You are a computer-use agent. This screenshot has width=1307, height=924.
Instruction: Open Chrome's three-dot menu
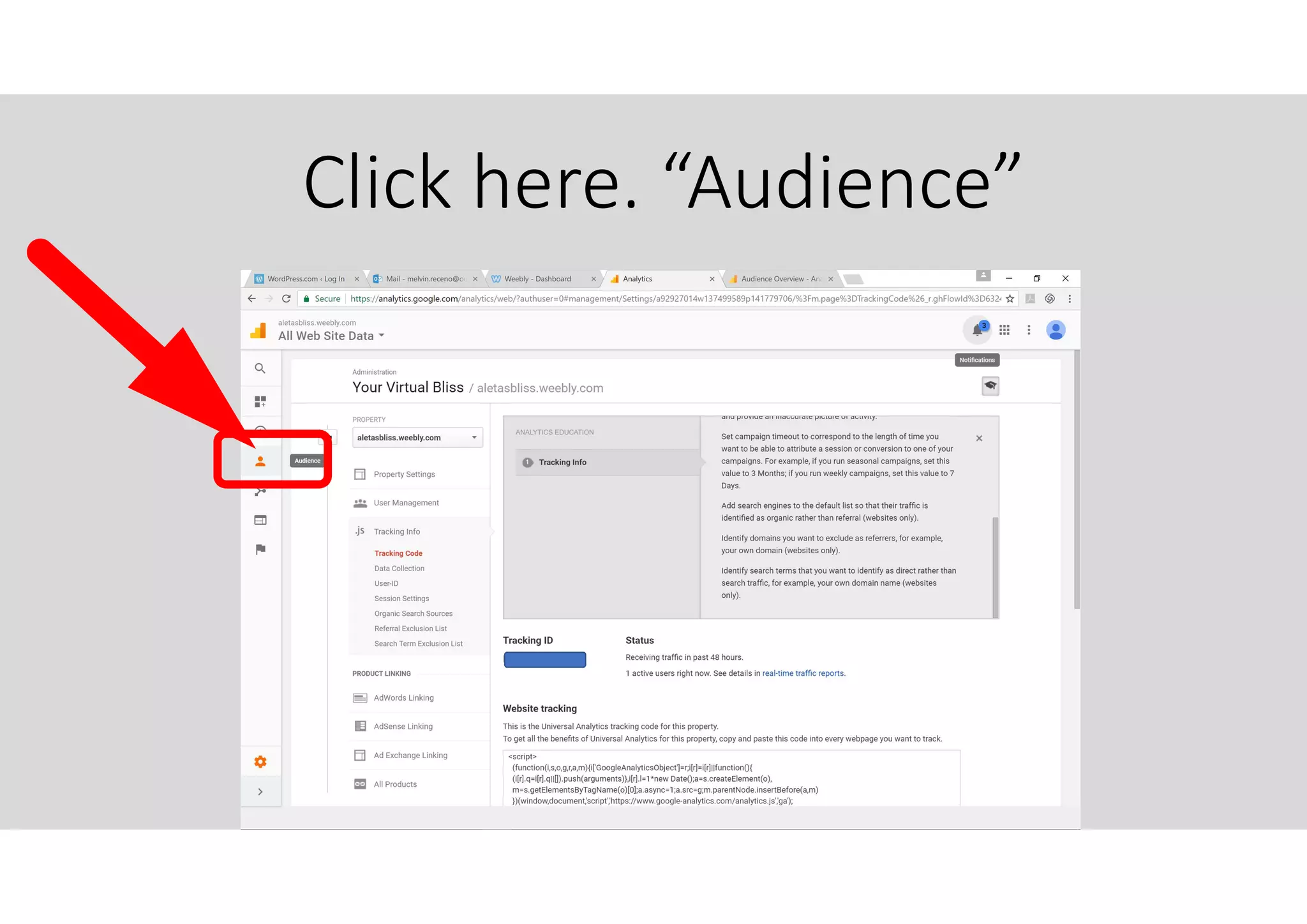[x=1070, y=299]
